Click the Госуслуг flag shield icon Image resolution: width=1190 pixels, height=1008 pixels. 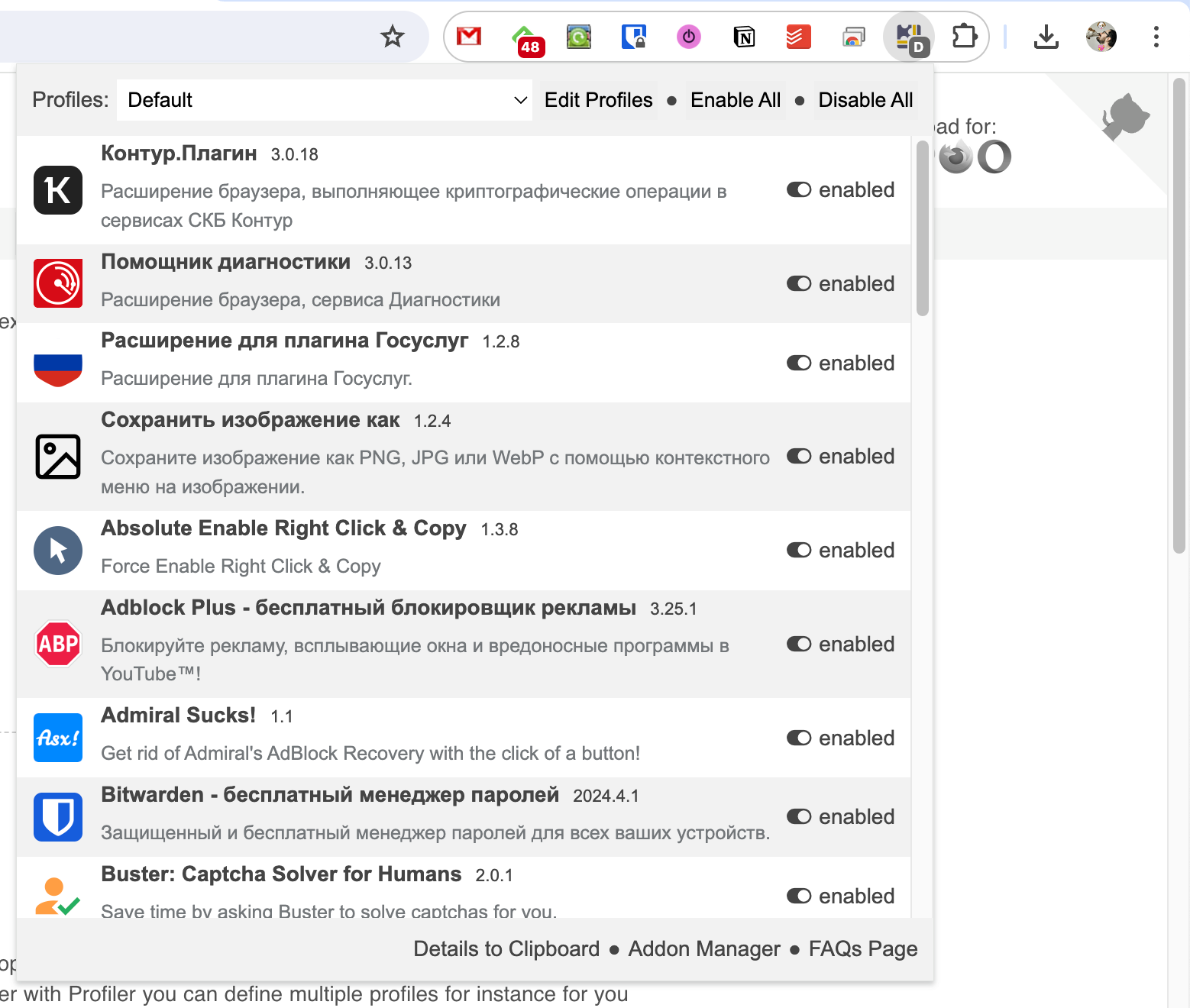(58, 370)
